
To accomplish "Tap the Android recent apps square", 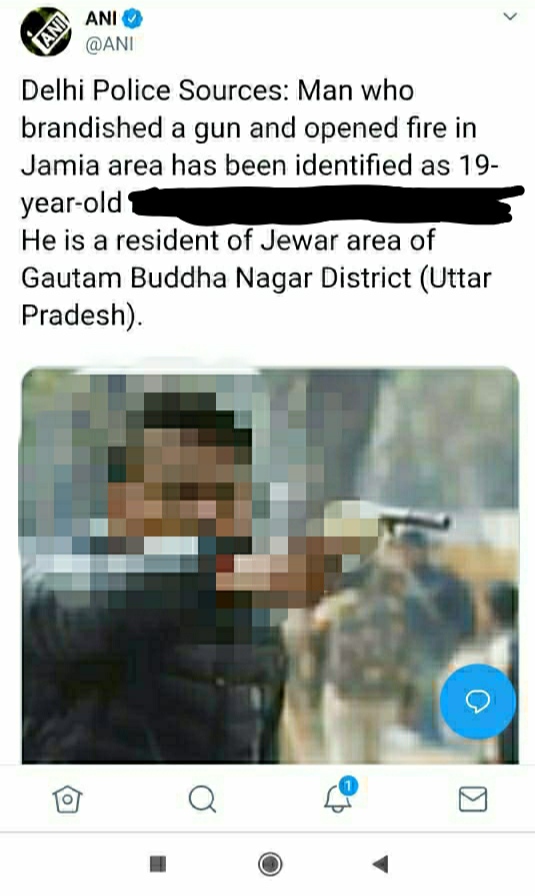I will coord(158,863).
